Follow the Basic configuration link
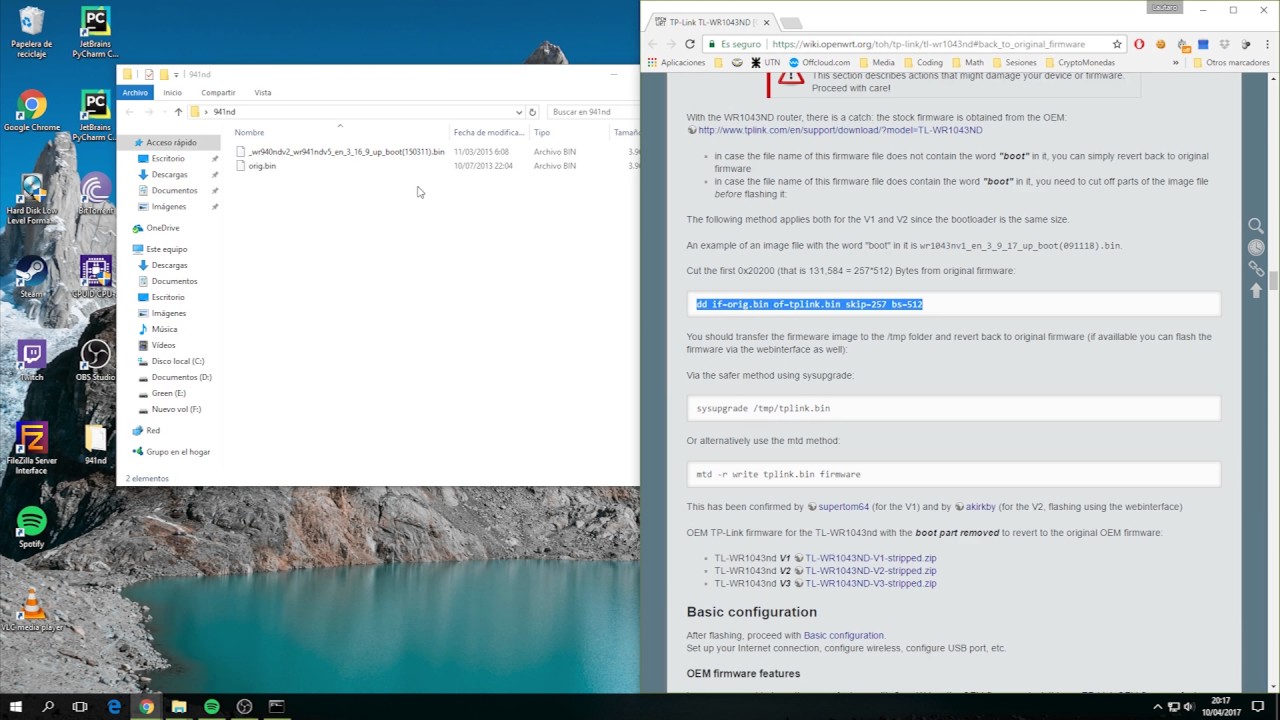Viewport: 1280px width, 720px height. (844, 636)
